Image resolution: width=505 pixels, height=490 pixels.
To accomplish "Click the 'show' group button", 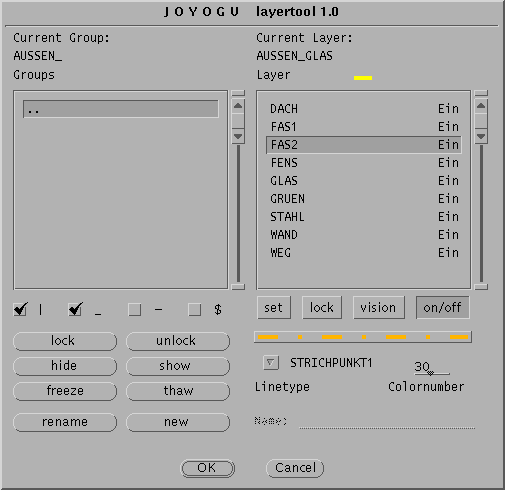I will pyautogui.click(x=178, y=366).
